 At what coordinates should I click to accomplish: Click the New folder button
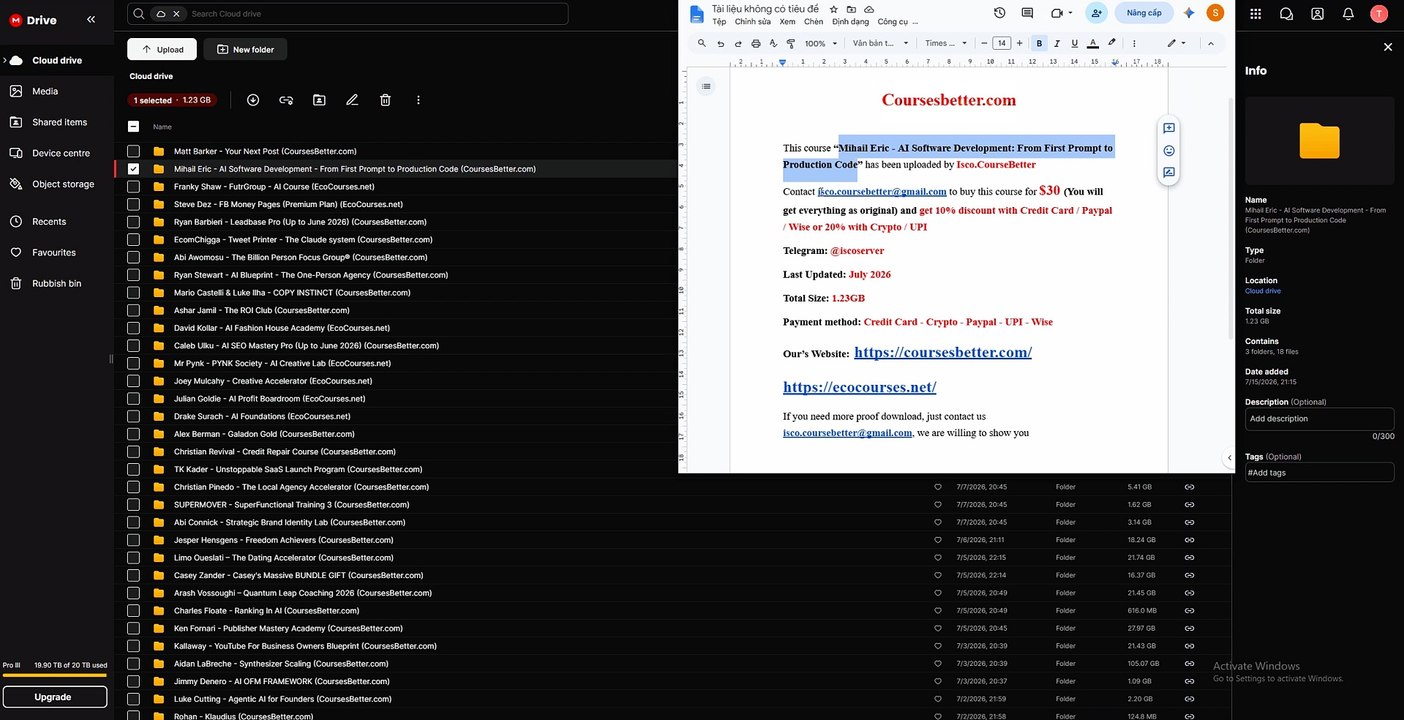pyautogui.click(x=245, y=49)
